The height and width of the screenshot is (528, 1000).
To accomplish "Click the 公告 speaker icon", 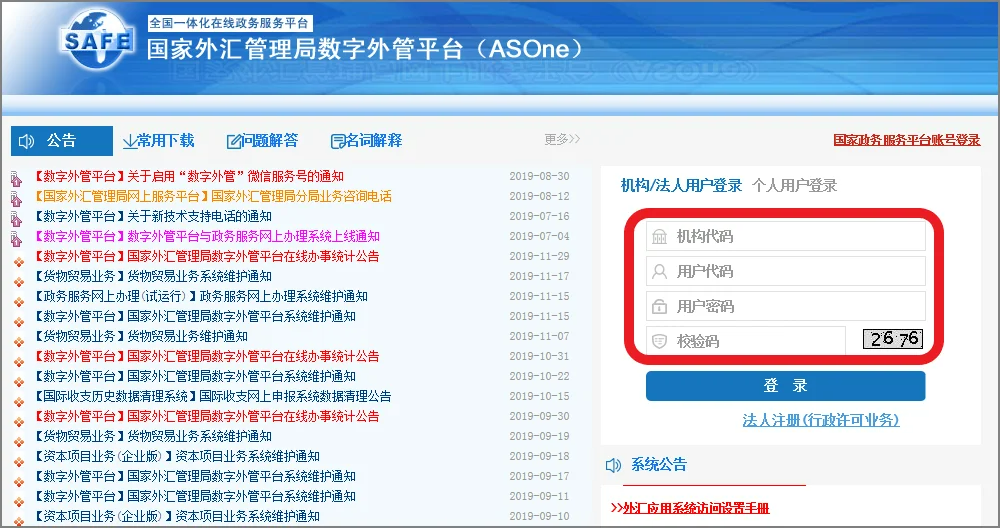I will click(x=27, y=141).
